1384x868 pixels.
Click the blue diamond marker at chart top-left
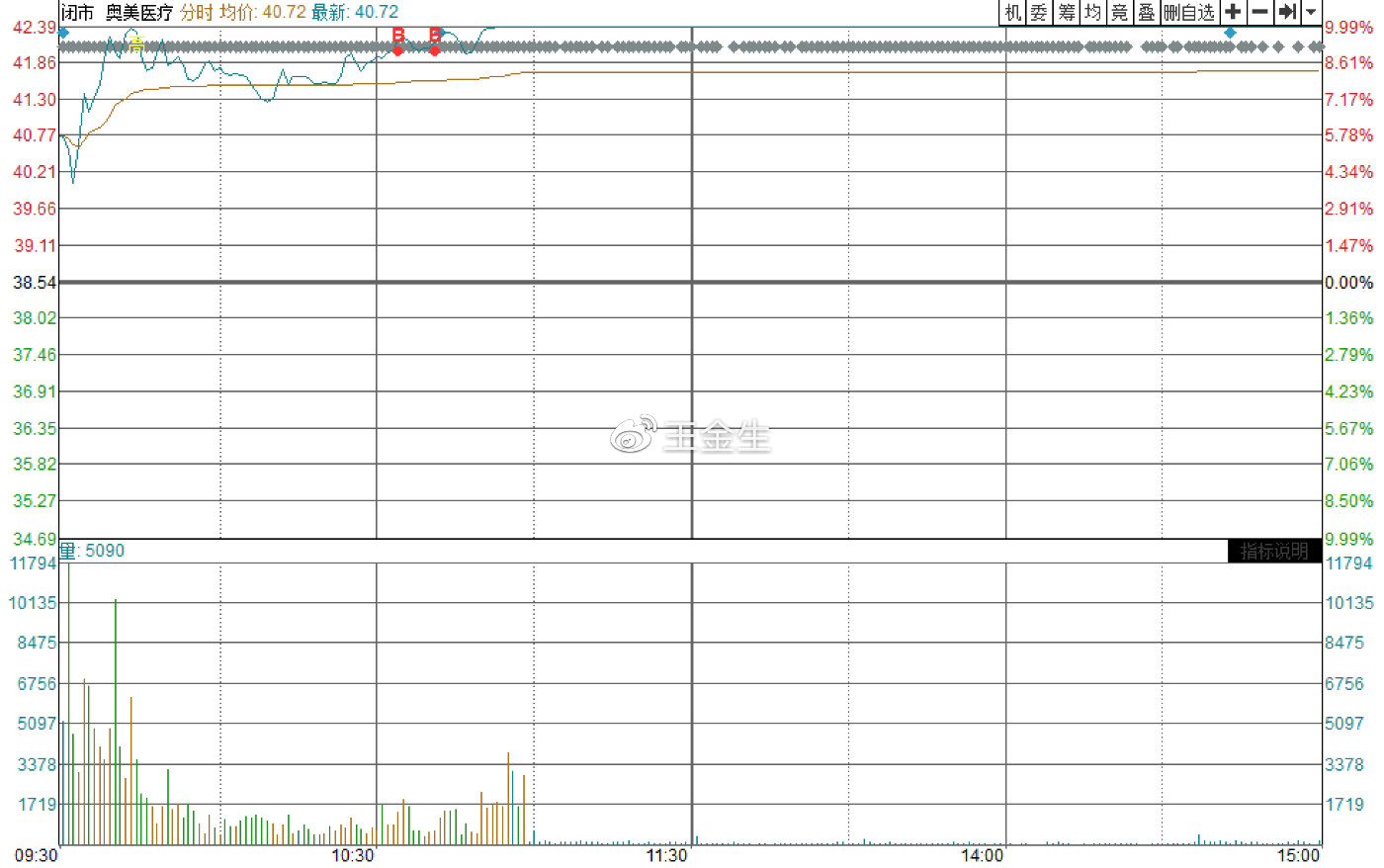click(64, 33)
